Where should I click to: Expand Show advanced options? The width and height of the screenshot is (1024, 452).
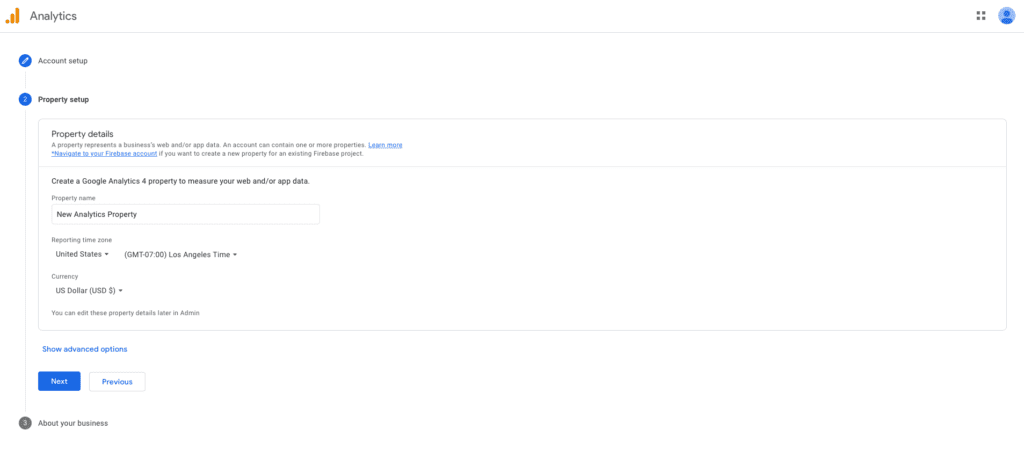pyautogui.click(x=85, y=349)
